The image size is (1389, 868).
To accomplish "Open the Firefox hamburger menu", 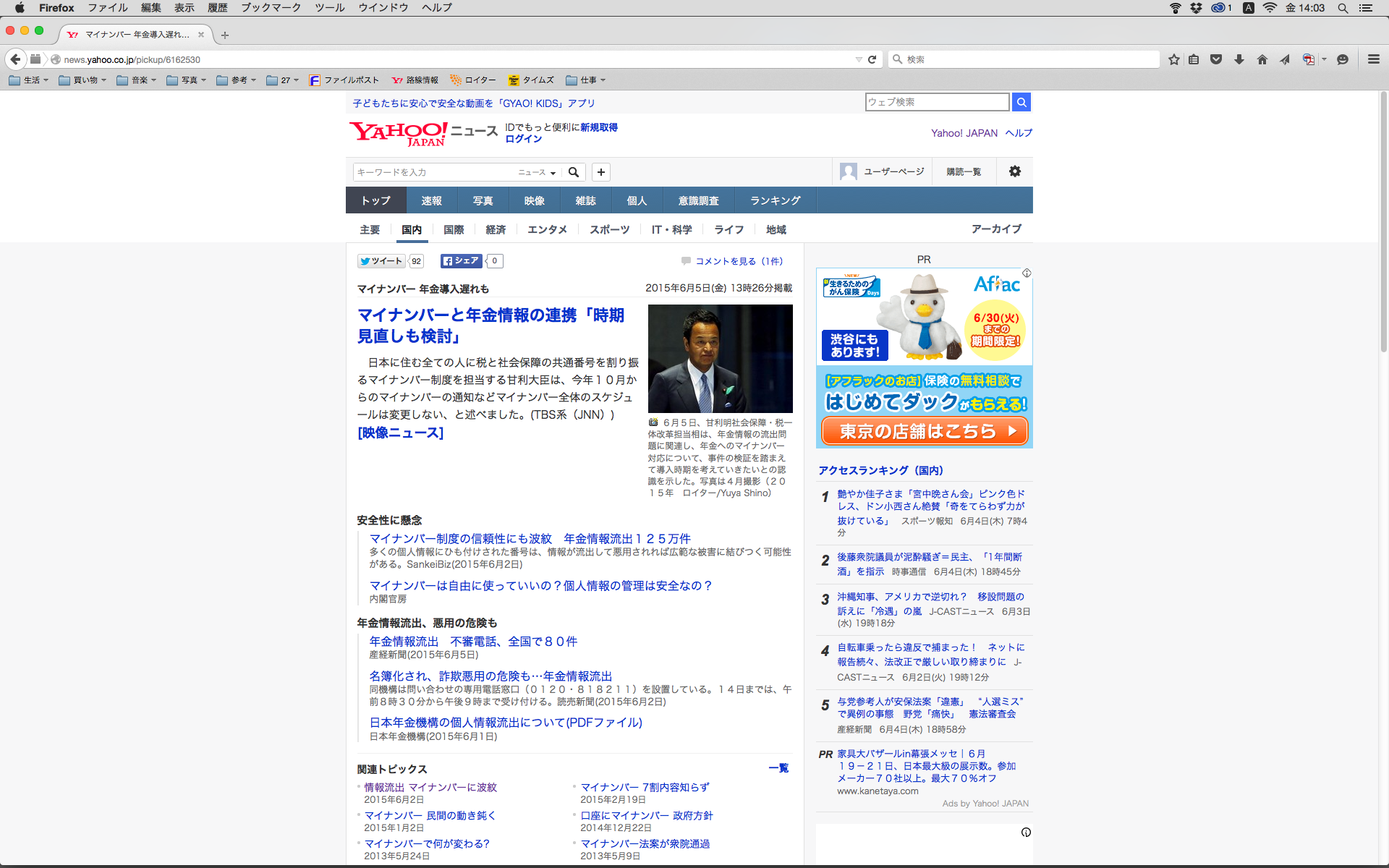I will click(x=1373, y=59).
